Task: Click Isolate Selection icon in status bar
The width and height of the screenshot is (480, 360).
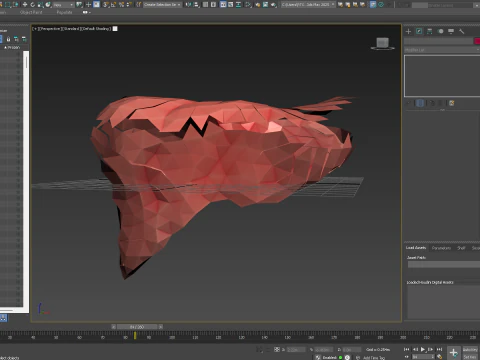Action: click(259, 349)
